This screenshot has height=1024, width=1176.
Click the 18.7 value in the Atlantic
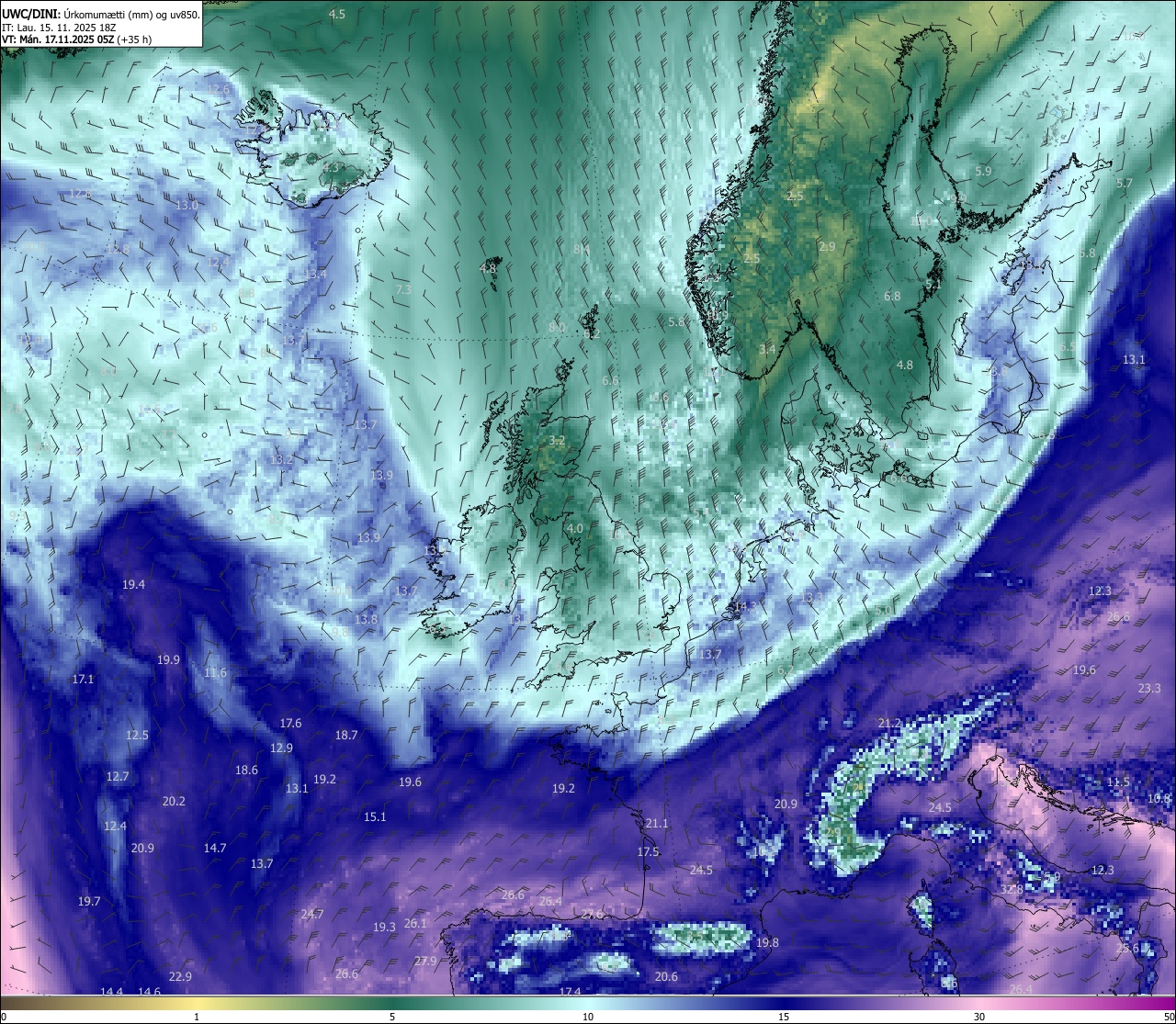tap(346, 735)
